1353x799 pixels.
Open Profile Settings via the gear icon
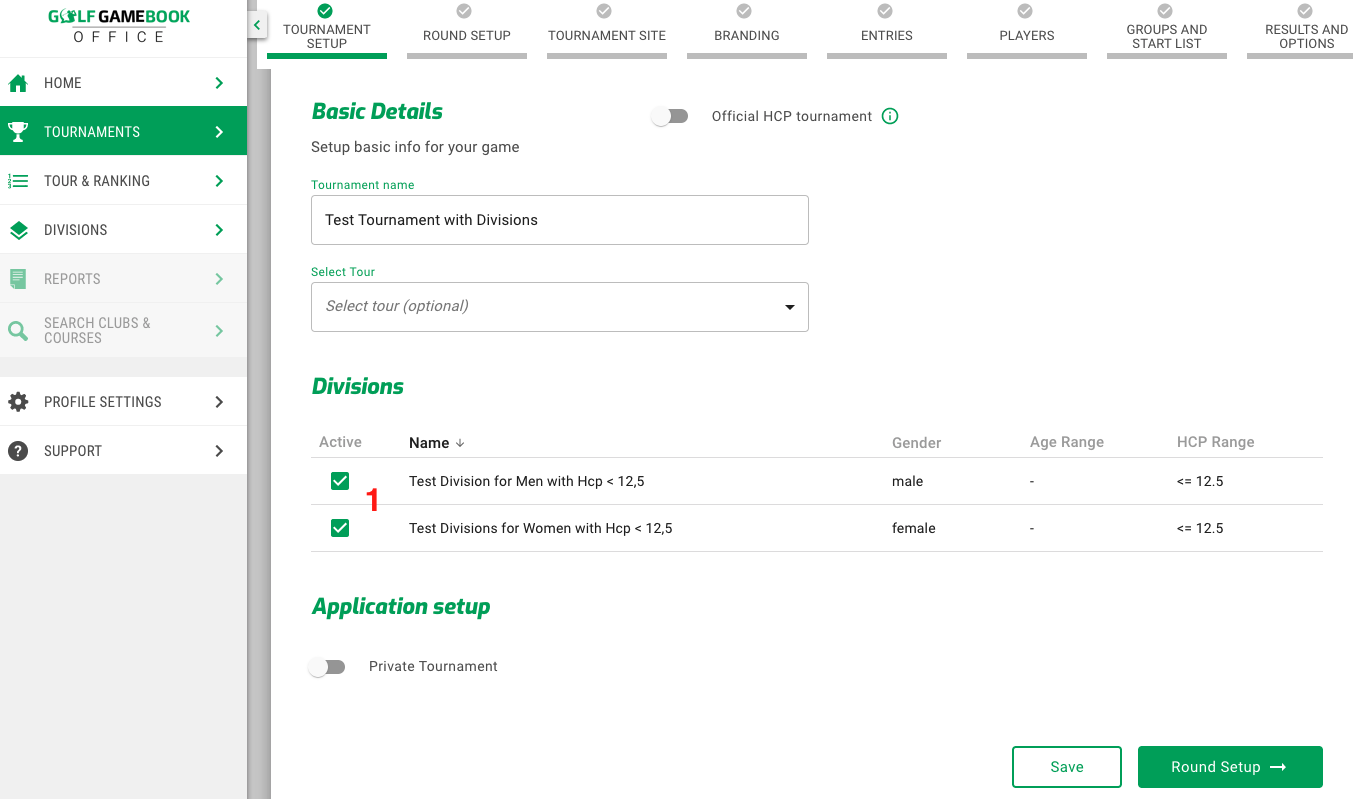(x=18, y=401)
